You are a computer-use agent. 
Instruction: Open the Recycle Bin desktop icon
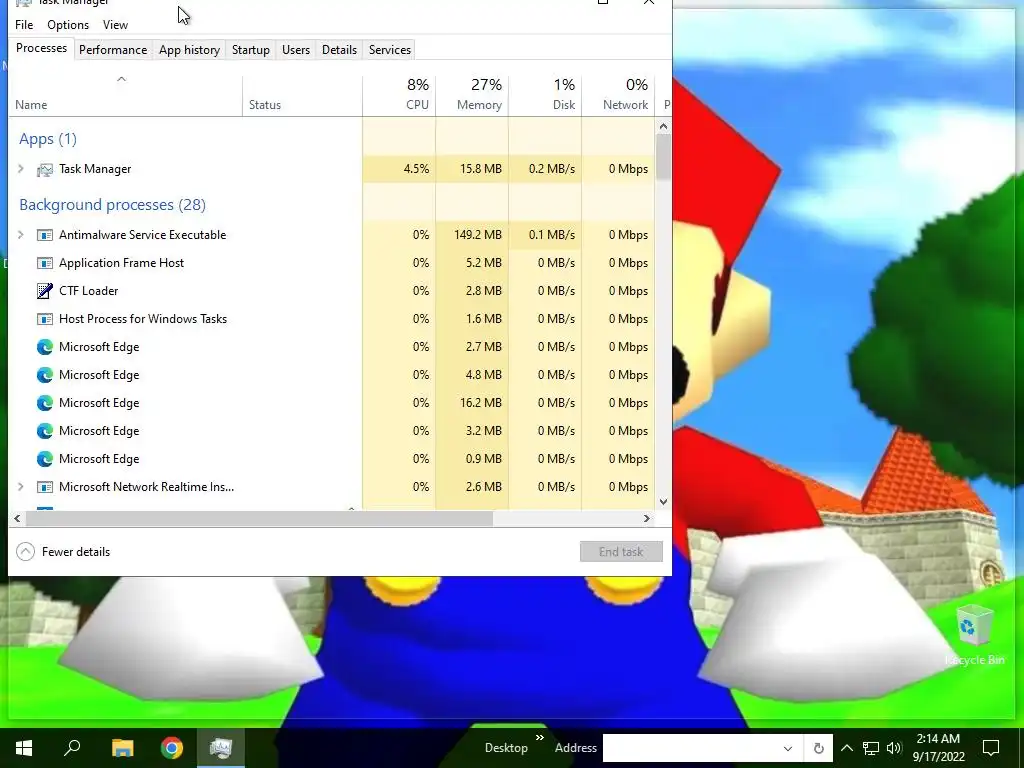coord(974,633)
